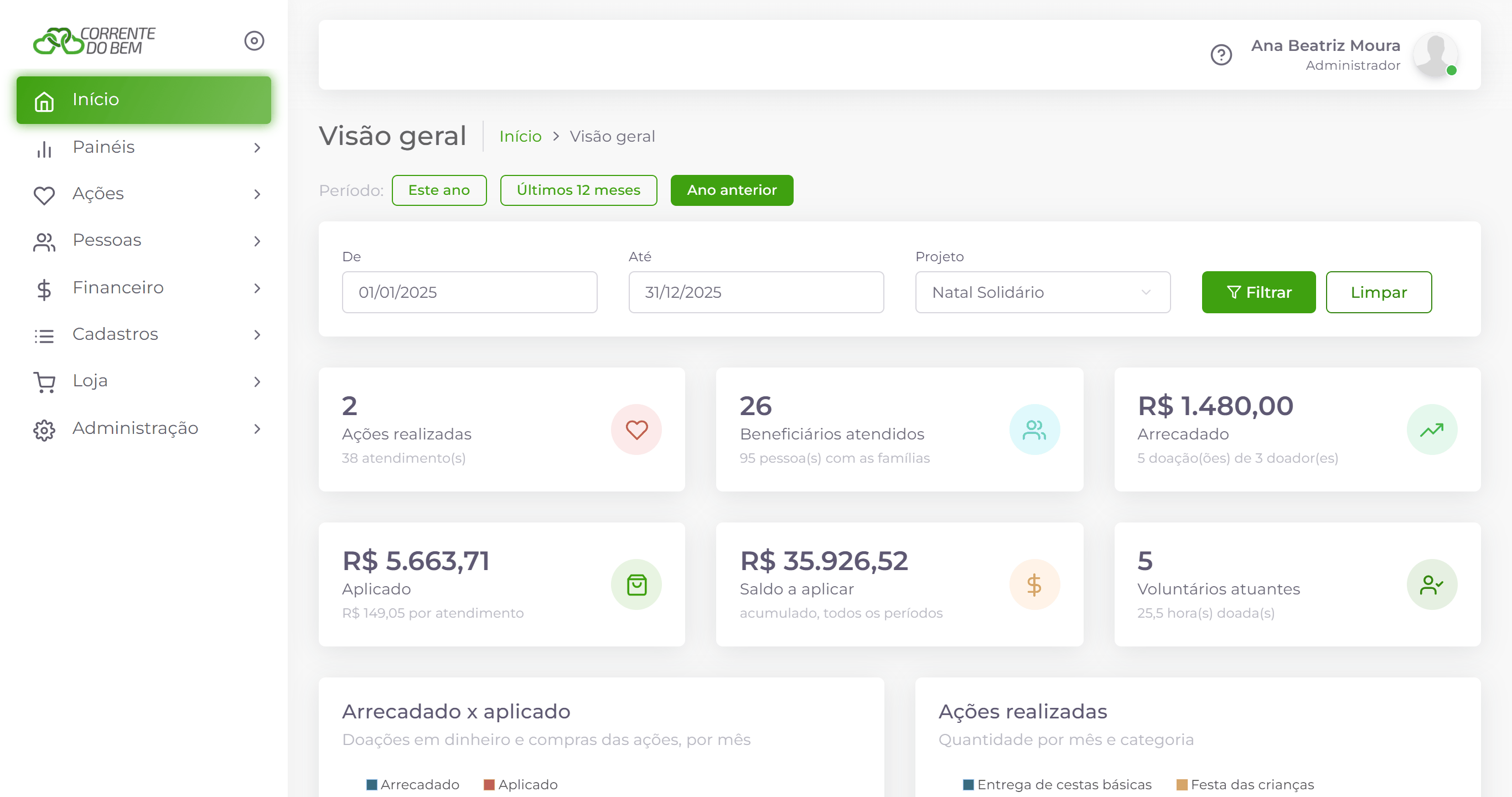This screenshot has height=797, width=1512.
Task: Click the Cadastros list icon
Action: pyautogui.click(x=44, y=336)
